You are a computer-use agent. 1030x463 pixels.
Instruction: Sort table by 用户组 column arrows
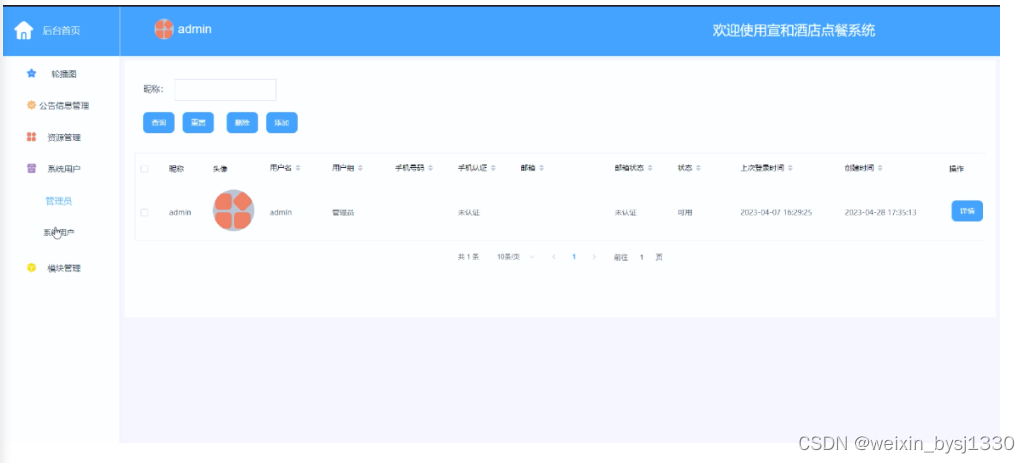(360, 168)
